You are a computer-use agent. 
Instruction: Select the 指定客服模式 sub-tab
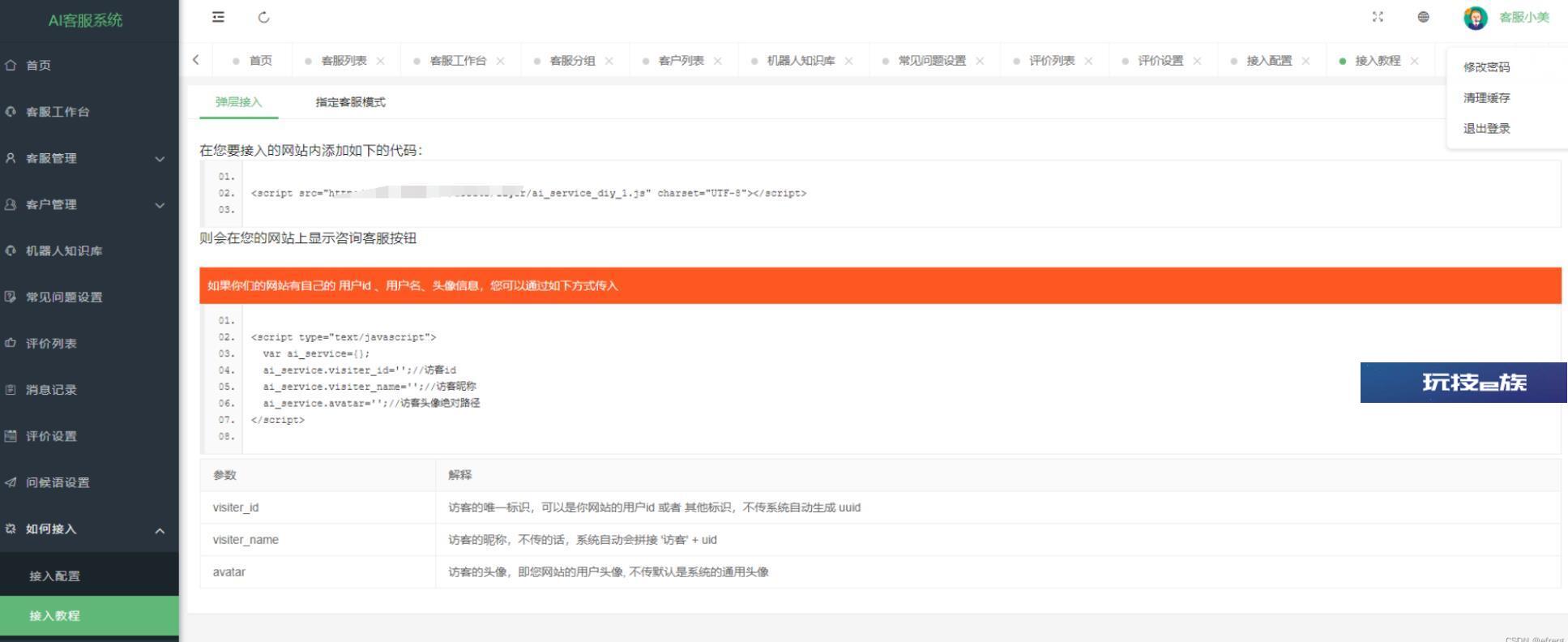(x=351, y=102)
